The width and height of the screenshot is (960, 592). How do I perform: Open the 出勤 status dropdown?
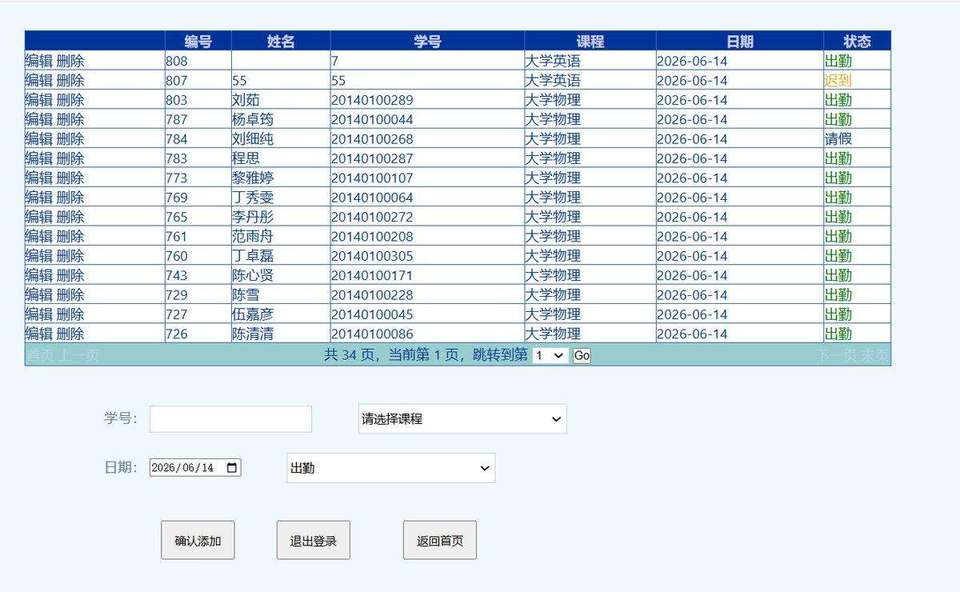coord(391,468)
